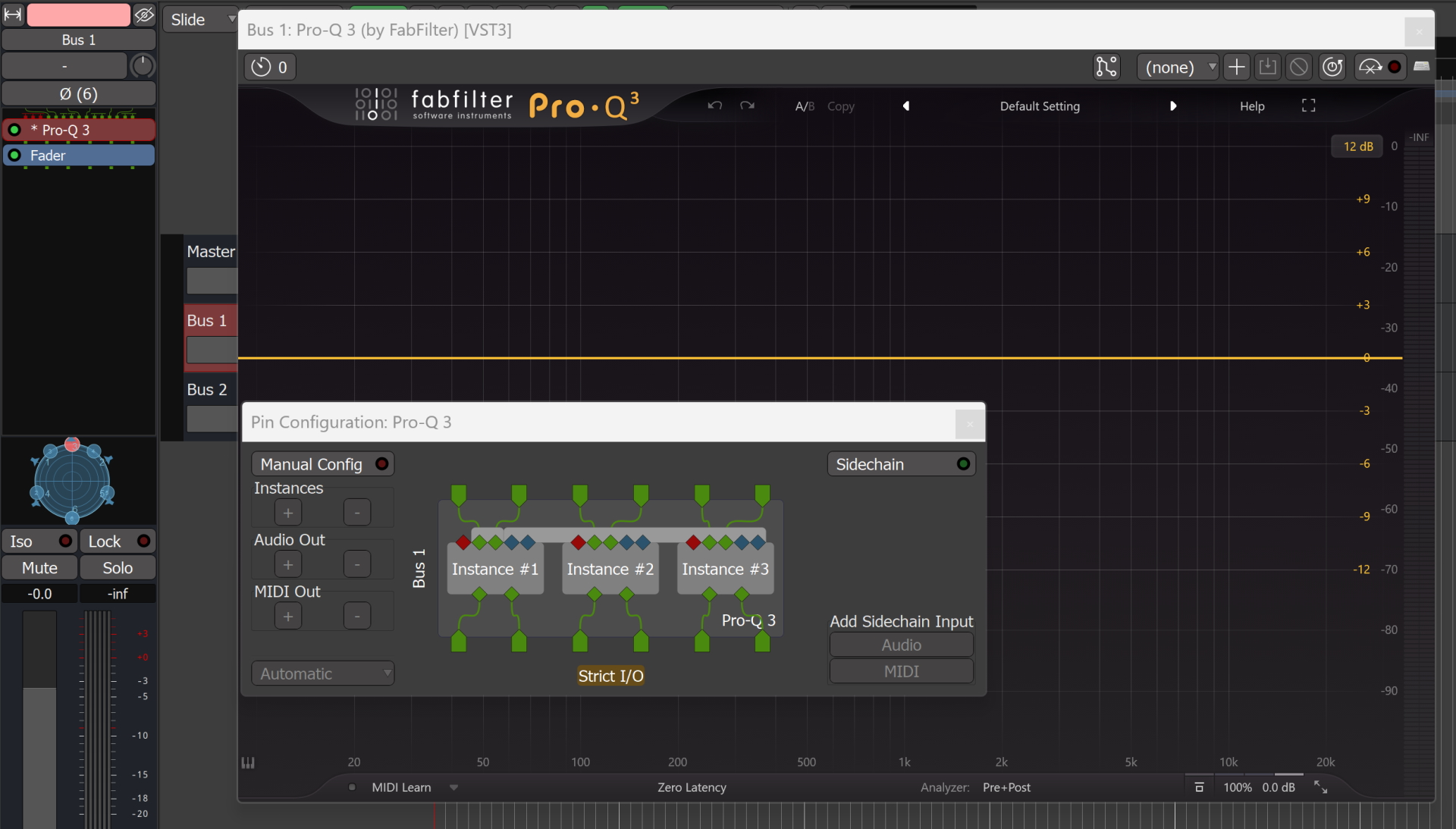This screenshot has height=829, width=1456.
Task: Click the Pro-Q 3 undo arrow
Action: (x=714, y=105)
